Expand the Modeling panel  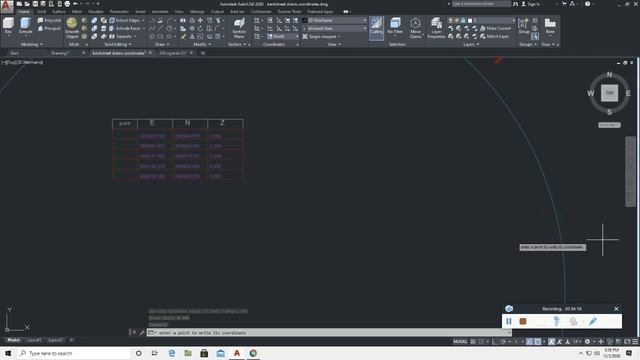click(x=31, y=44)
